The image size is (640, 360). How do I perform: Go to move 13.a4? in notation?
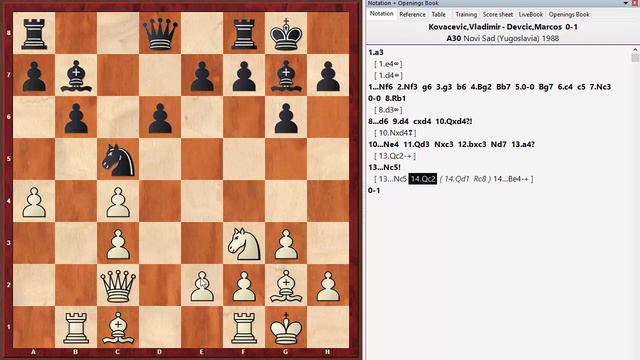tap(523, 144)
